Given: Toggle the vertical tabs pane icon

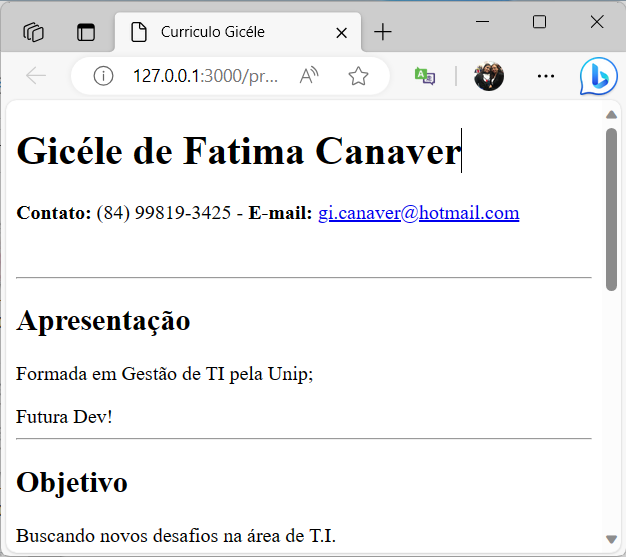Looking at the screenshot, I should 85,32.
